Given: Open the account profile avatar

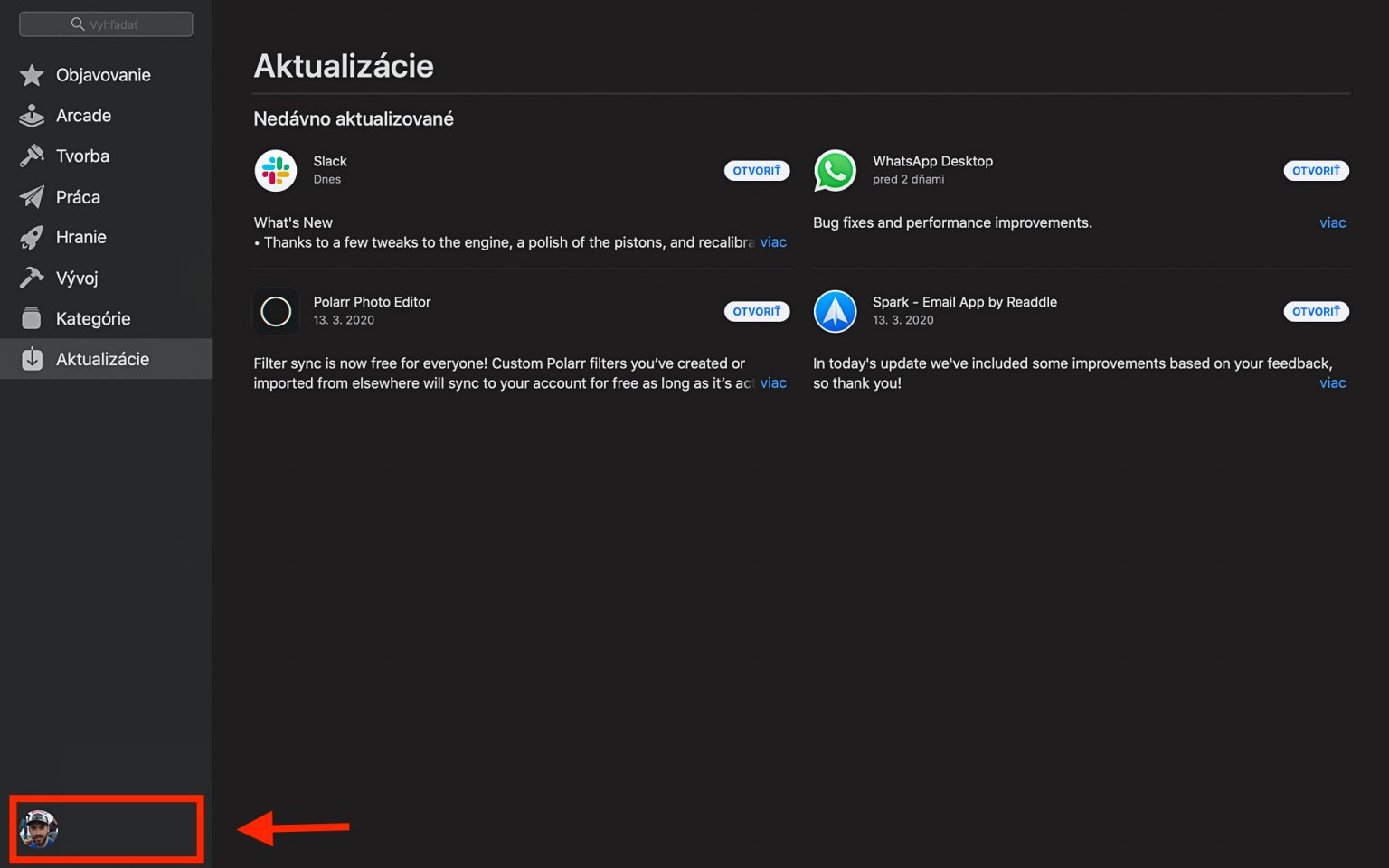Looking at the screenshot, I should [39, 829].
